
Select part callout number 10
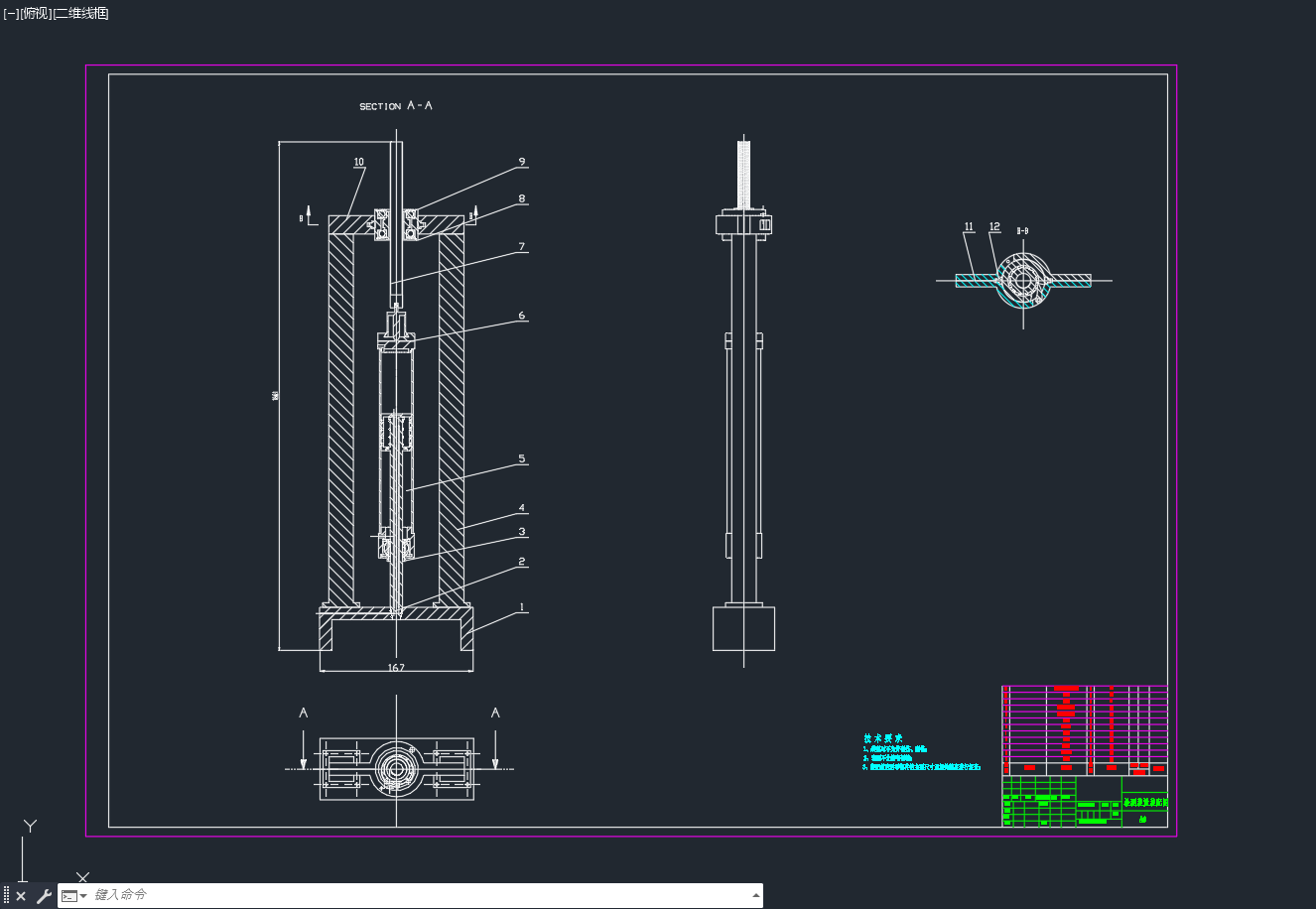[359, 162]
